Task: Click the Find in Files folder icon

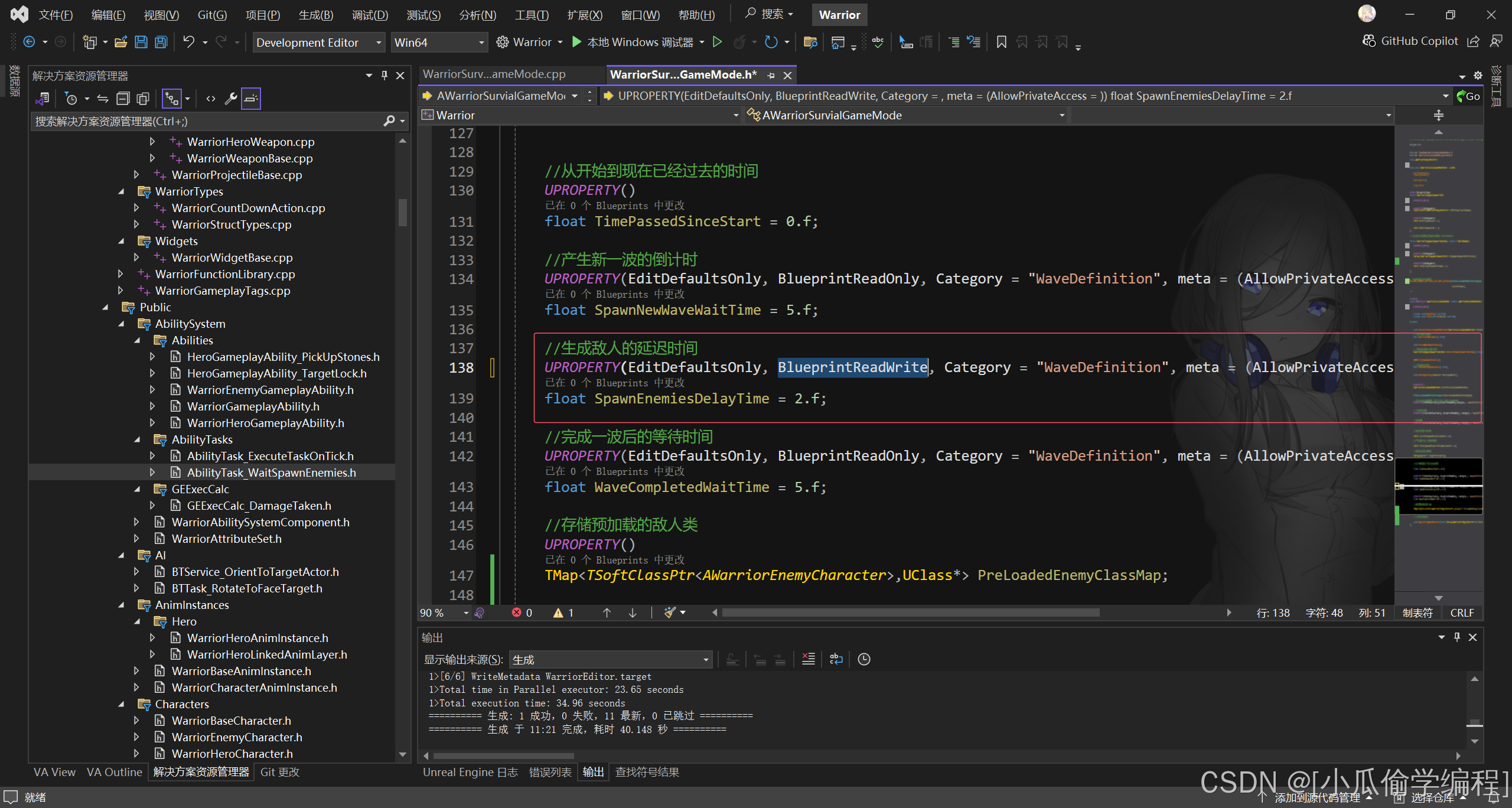Action: pos(810,42)
